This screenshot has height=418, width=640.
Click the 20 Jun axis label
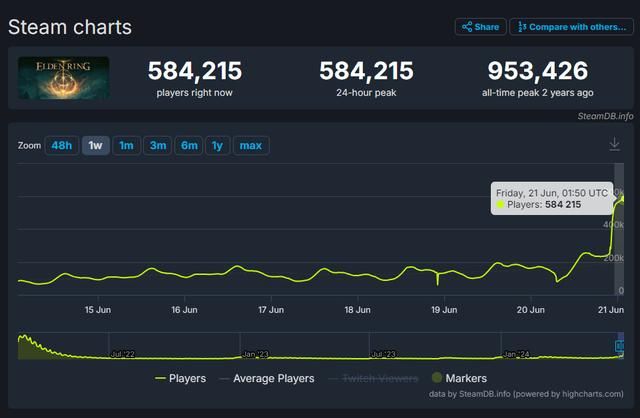coord(528,310)
